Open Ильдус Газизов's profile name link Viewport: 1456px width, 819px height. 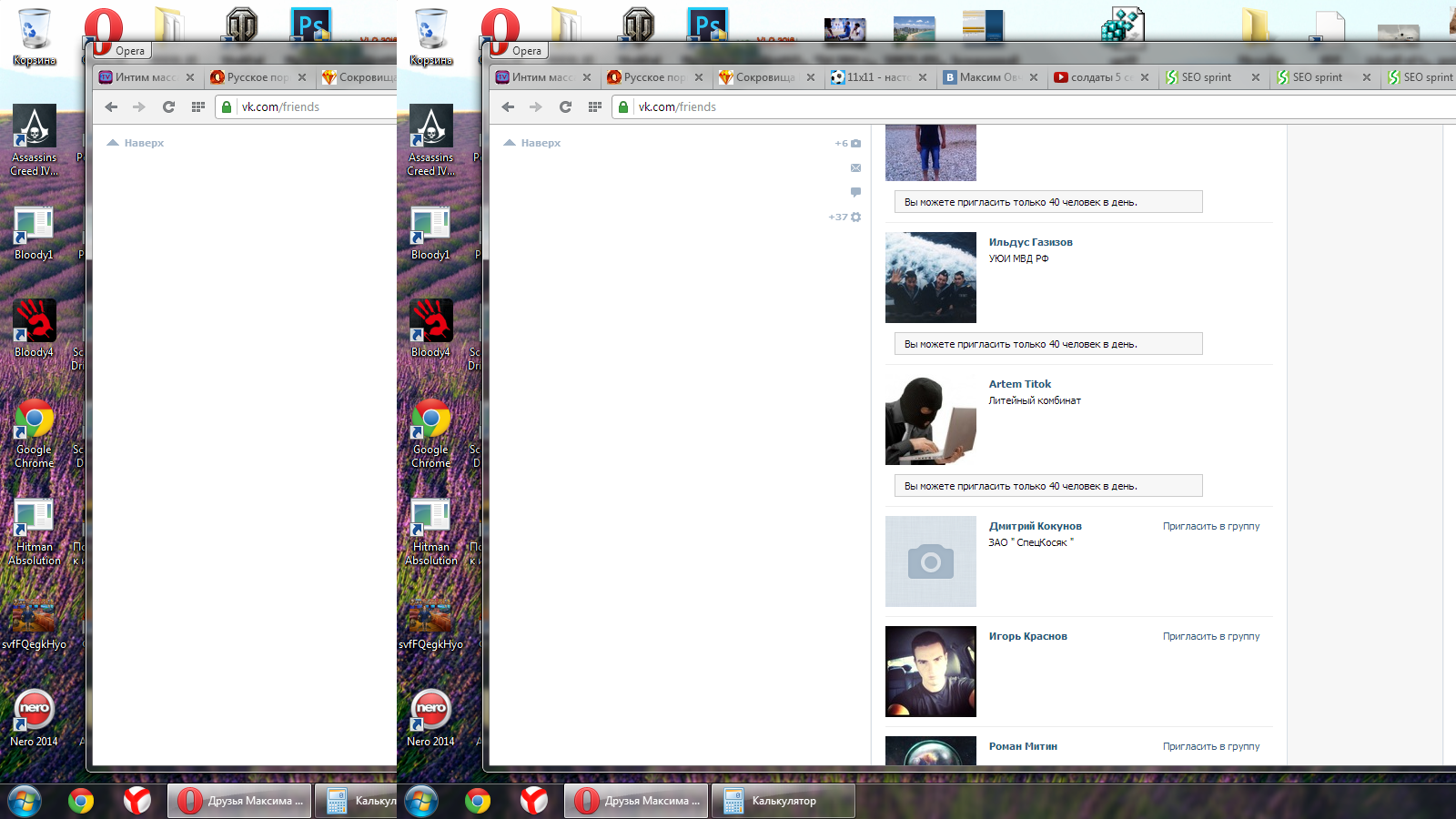(1030, 242)
